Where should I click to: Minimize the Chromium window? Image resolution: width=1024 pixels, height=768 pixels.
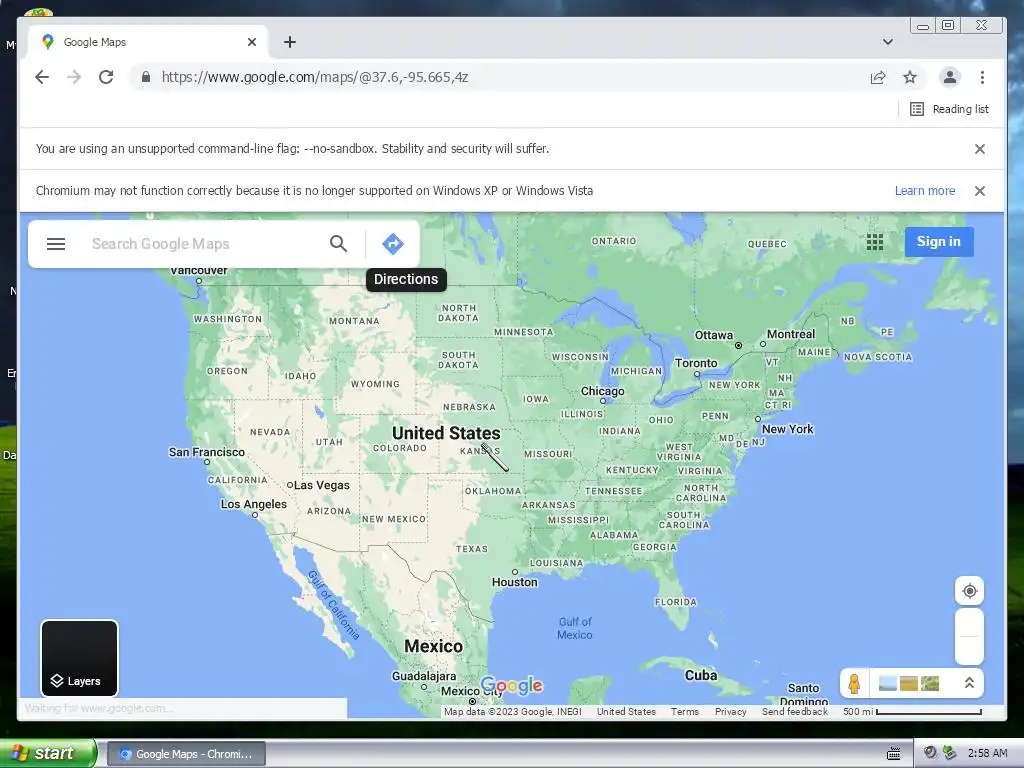(x=923, y=25)
